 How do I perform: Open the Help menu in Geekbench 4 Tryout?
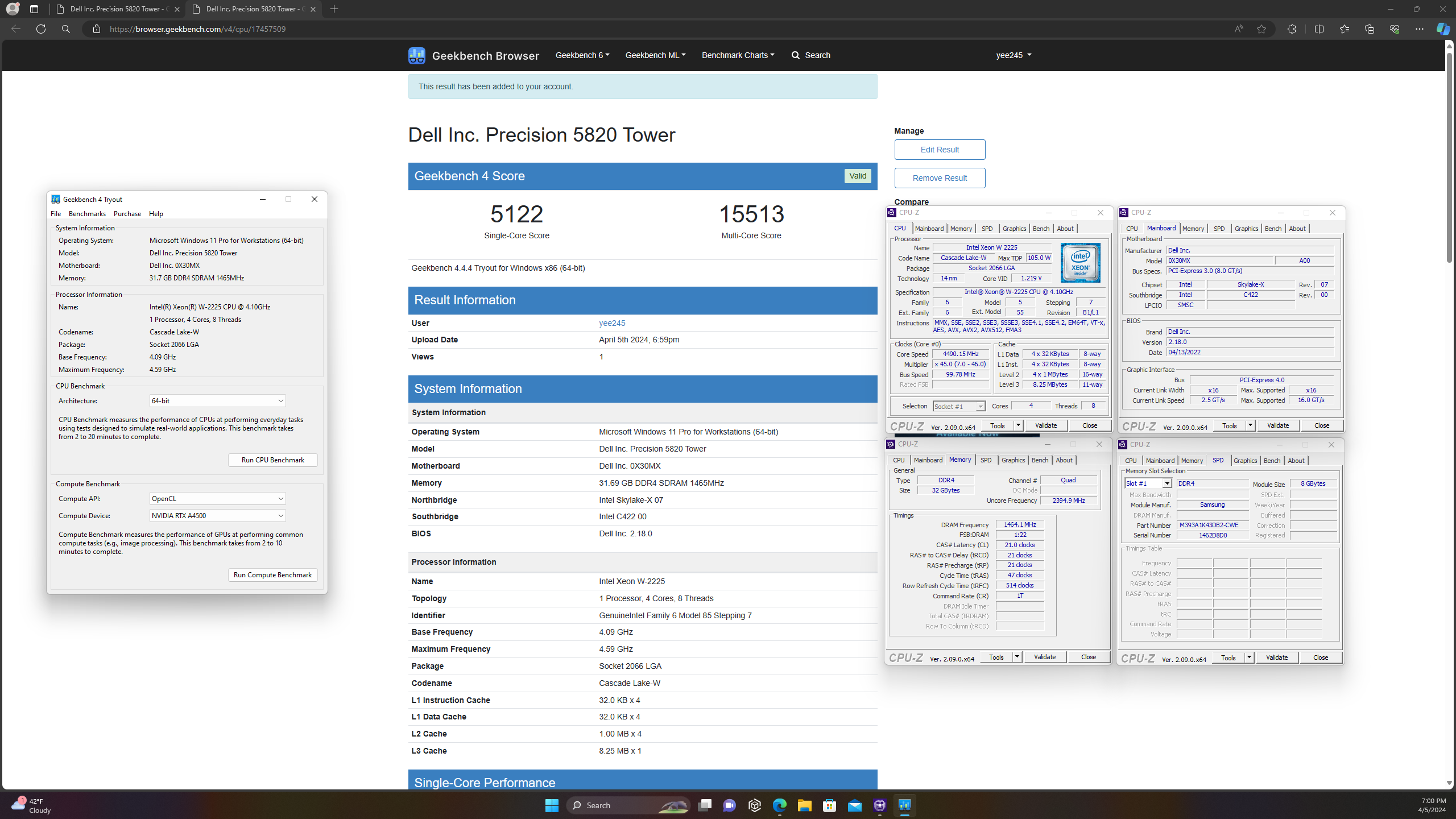click(156, 214)
